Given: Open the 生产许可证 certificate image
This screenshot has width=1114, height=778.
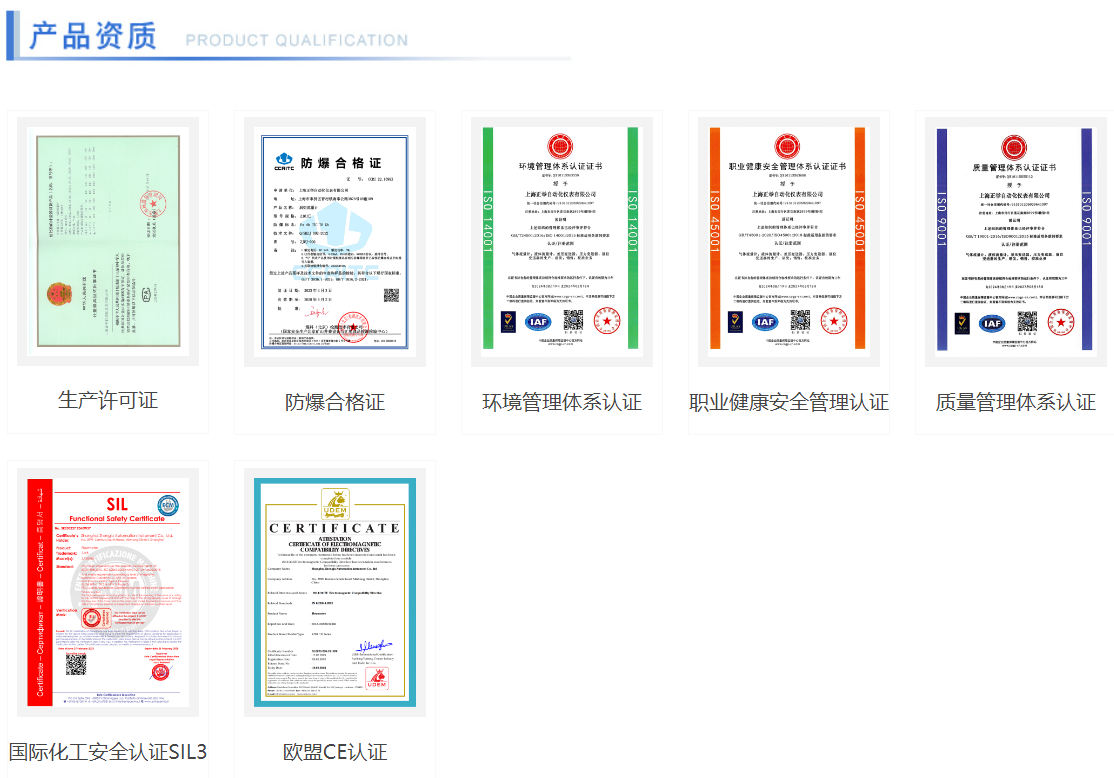Looking at the screenshot, I should click(x=108, y=240).
